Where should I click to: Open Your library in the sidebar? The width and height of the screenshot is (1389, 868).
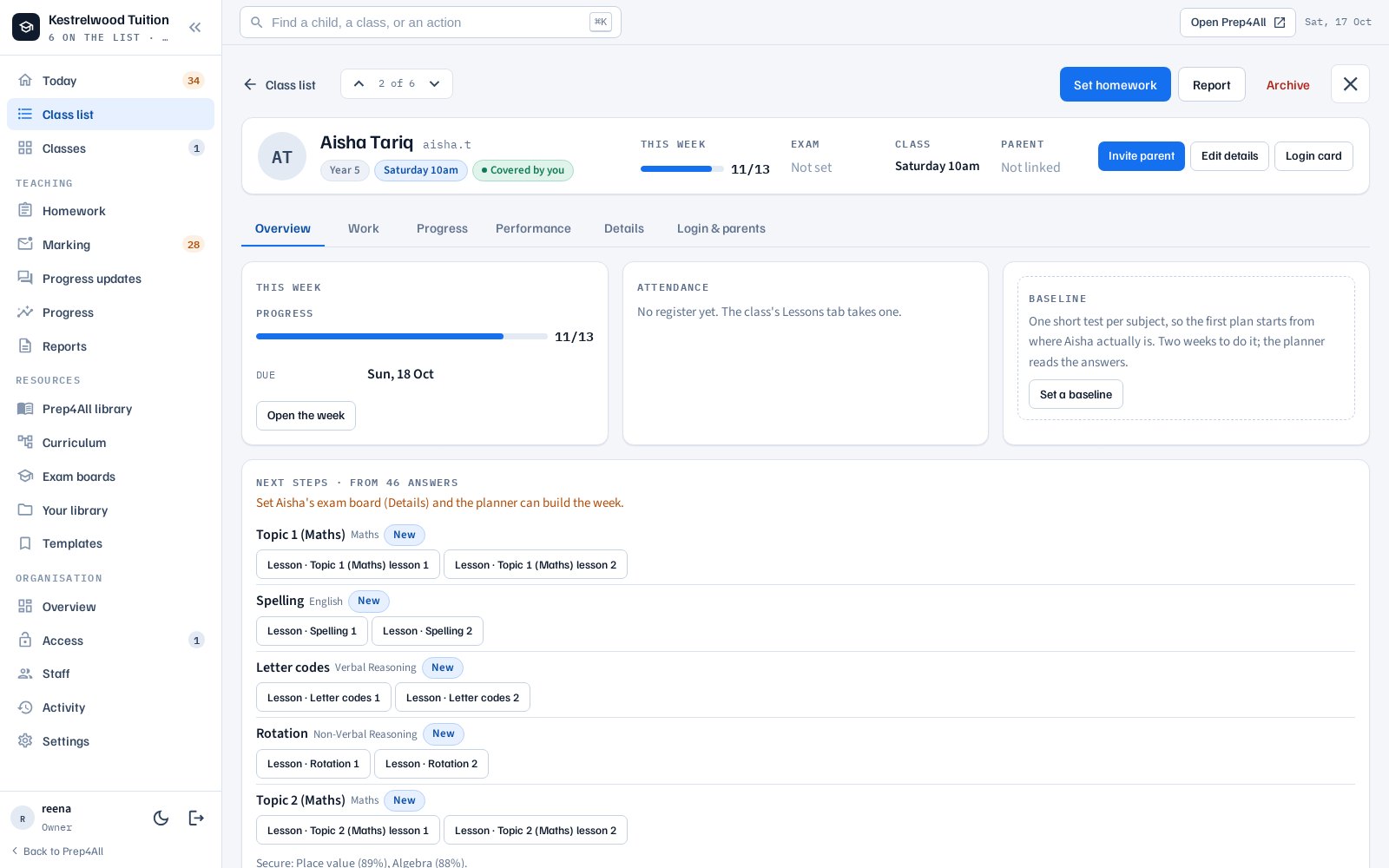110,510
